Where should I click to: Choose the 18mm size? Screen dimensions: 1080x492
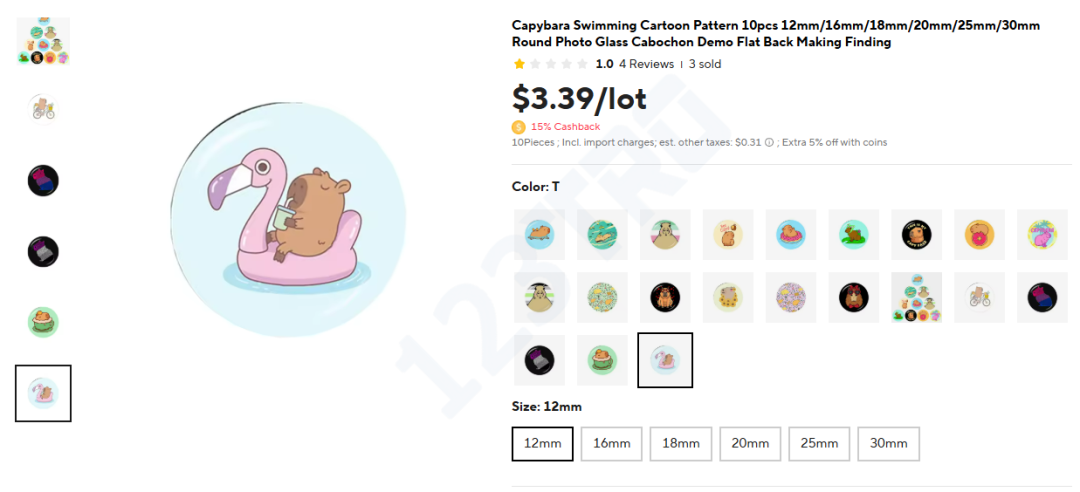point(680,444)
